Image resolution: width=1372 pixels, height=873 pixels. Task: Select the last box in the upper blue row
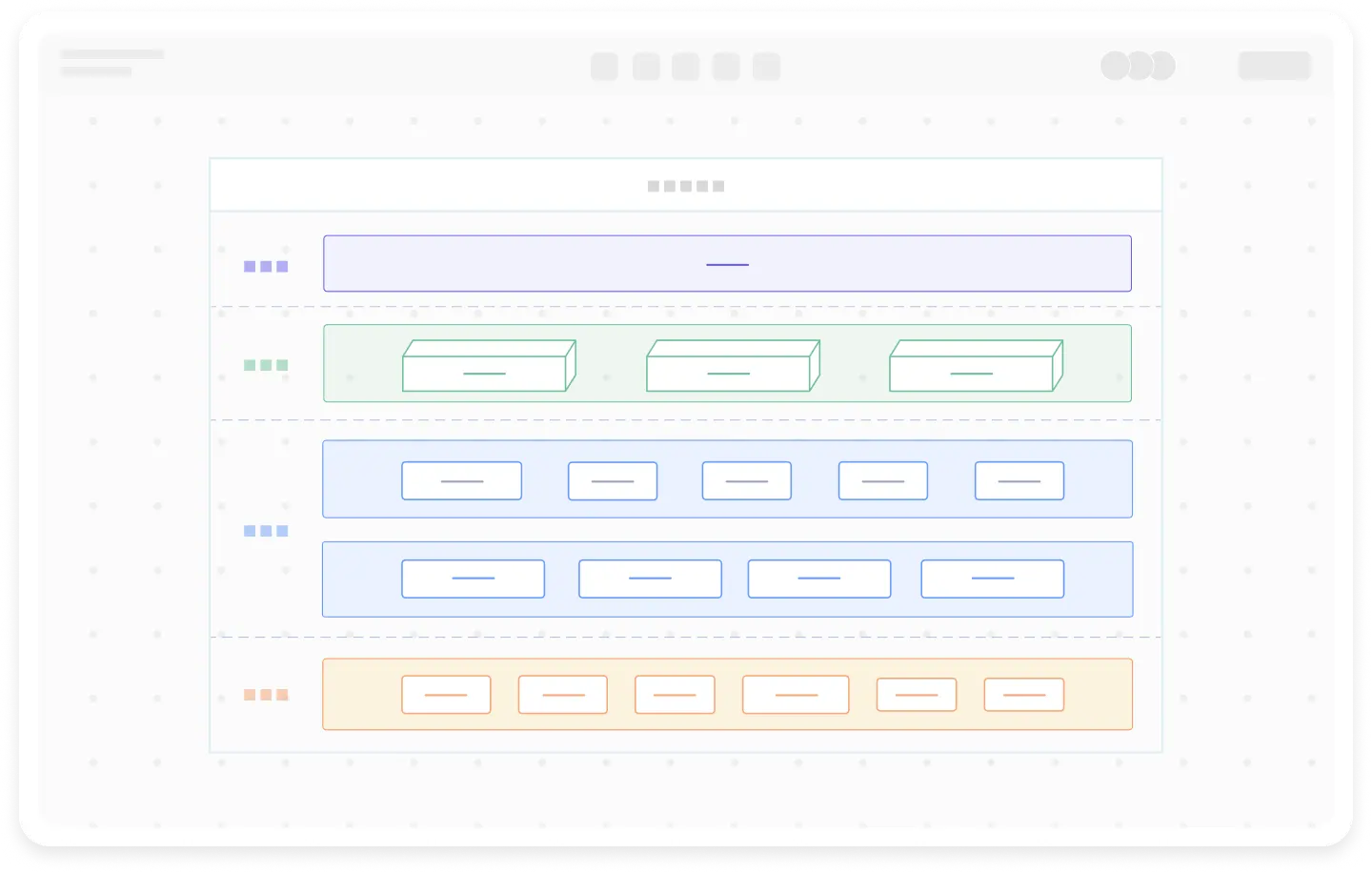coord(1019,481)
